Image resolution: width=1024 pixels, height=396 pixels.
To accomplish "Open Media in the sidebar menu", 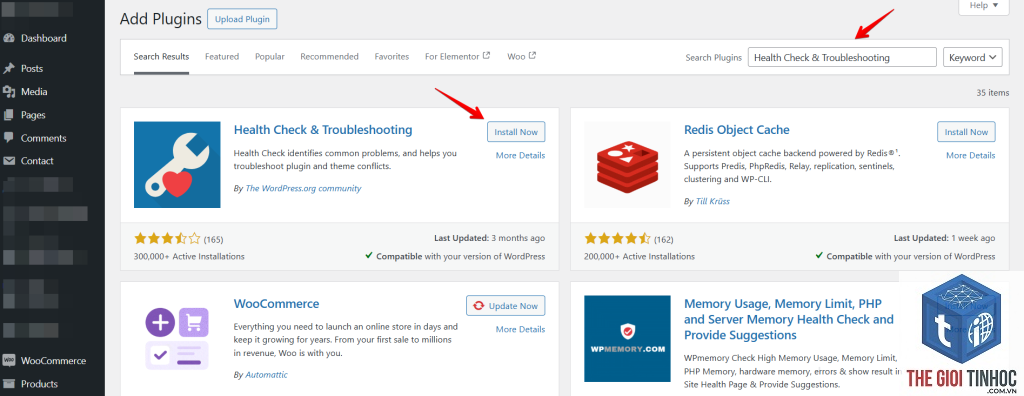I will (34, 92).
